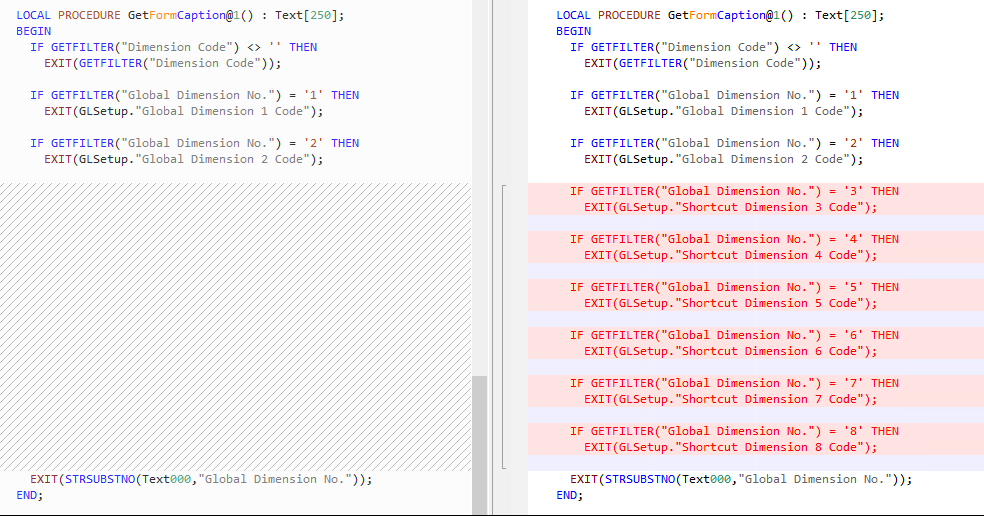This screenshot has height=516, width=984.
Task: Click line EXIT(GLSetup."Shortcut Dimension 5 Code")
Action: 730,303
